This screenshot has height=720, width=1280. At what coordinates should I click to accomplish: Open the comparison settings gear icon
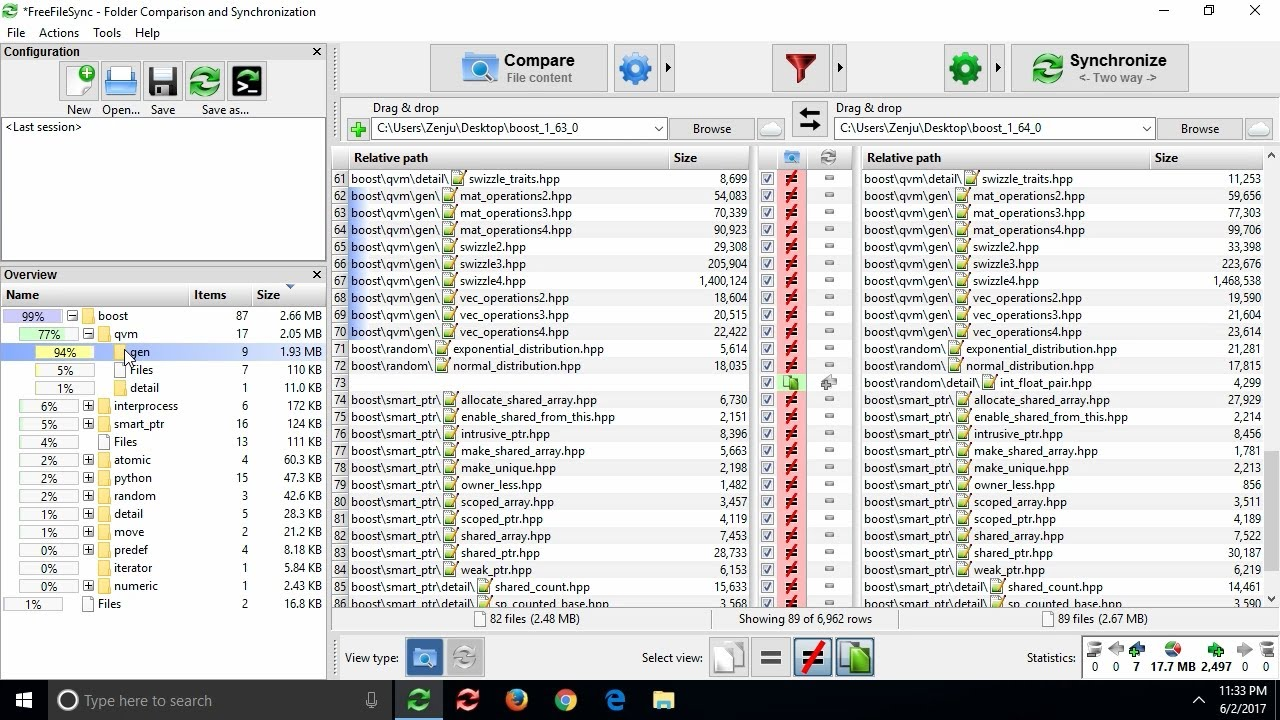635,68
